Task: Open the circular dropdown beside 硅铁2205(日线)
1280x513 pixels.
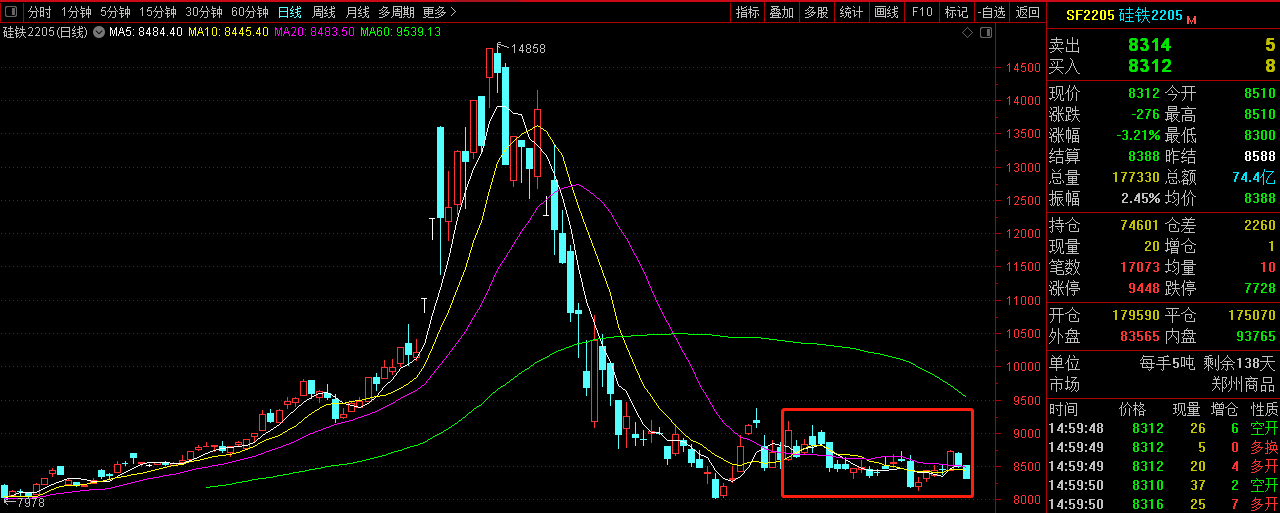Action: click(x=98, y=32)
